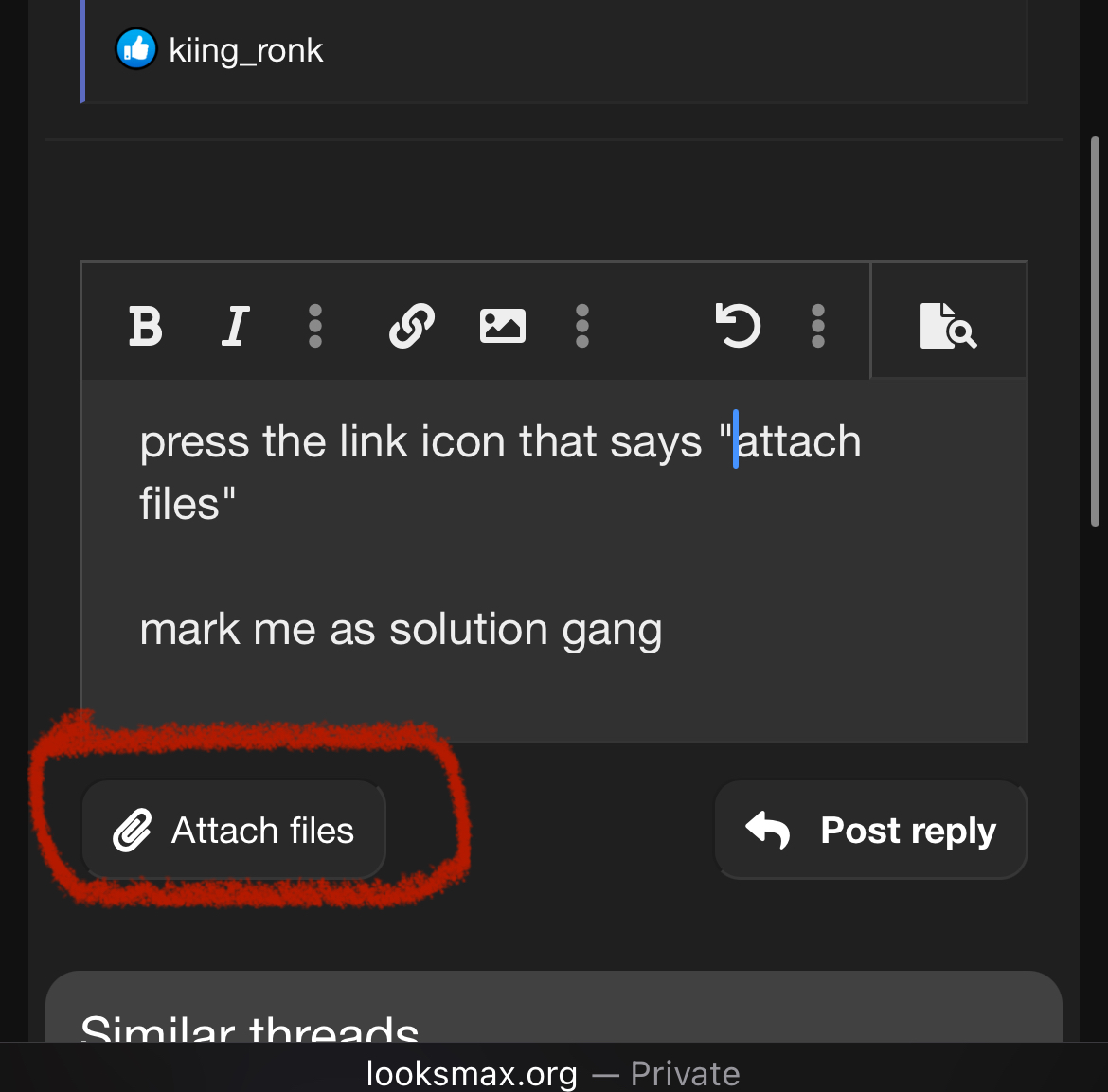Toggle bold formatting in the editor

pyautogui.click(x=146, y=326)
